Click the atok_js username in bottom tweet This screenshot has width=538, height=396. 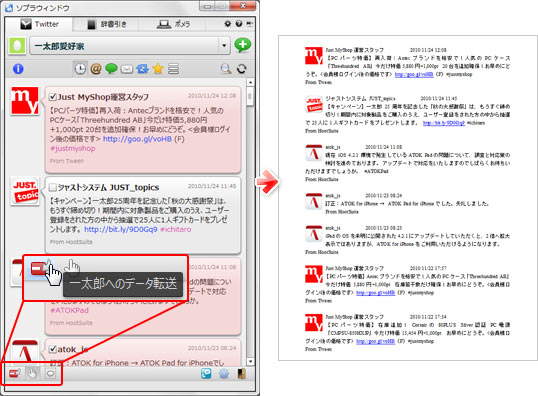click(x=73, y=349)
